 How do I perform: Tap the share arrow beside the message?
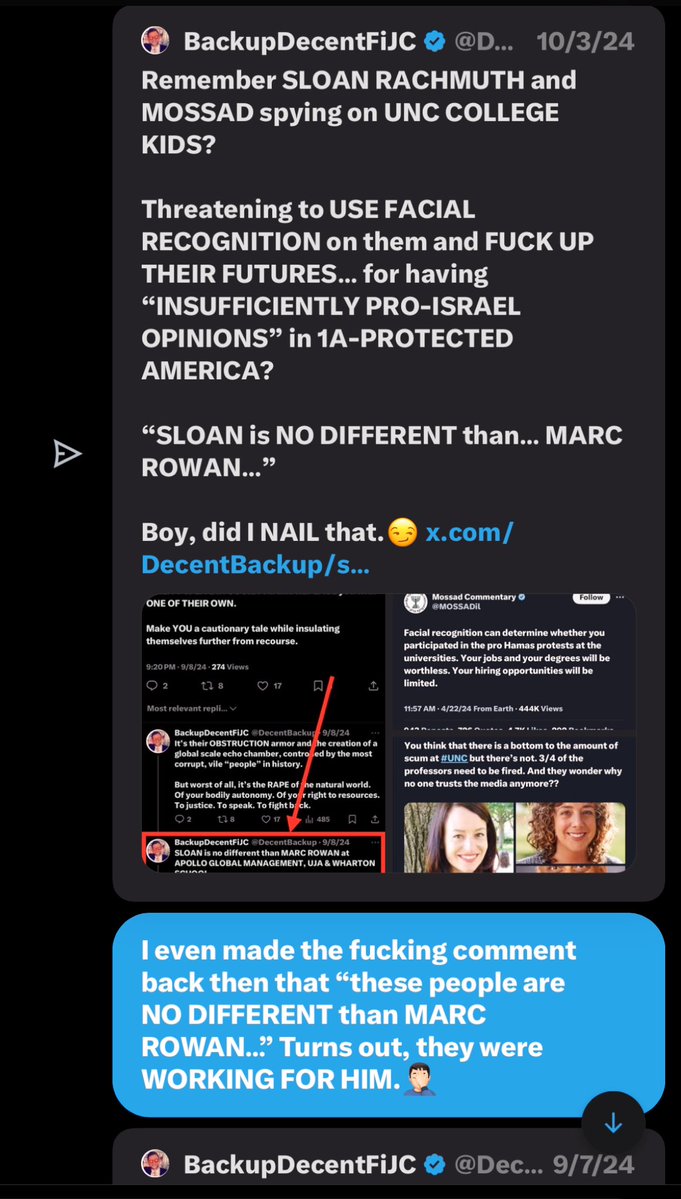tap(67, 454)
